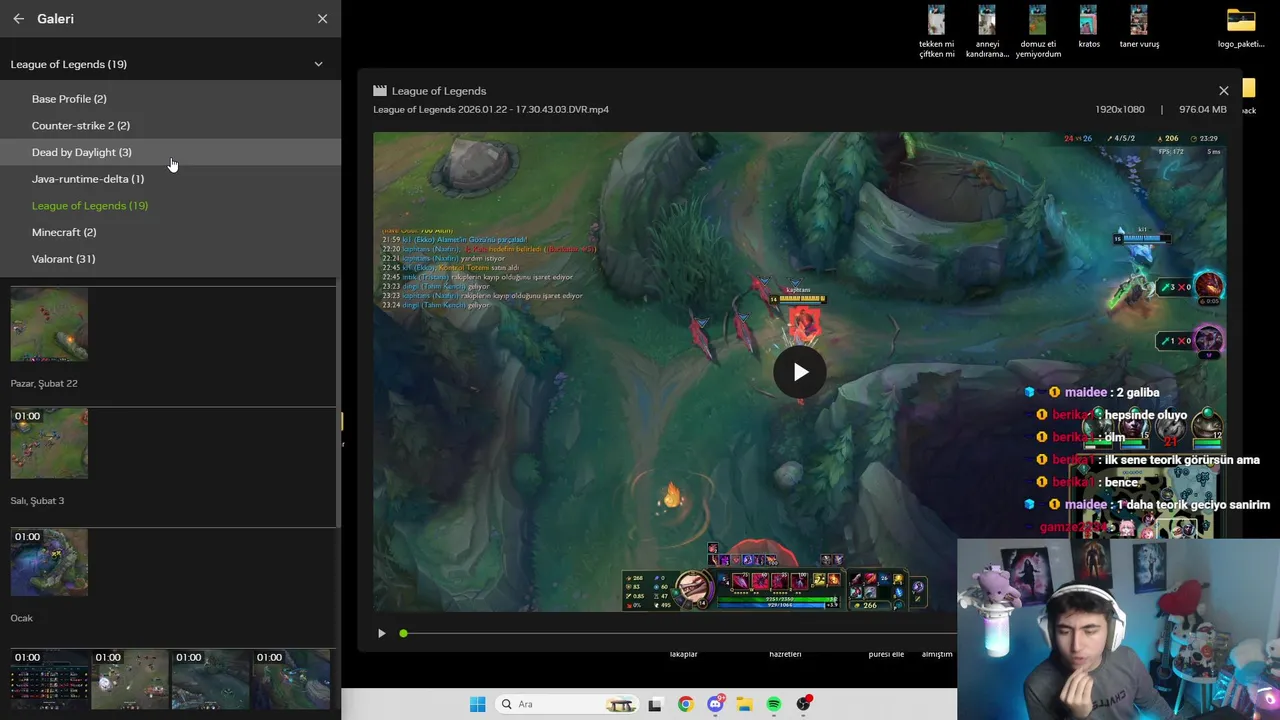The image size is (1280, 720).
Task: Click the large center play button on video
Action: [x=800, y=372]
